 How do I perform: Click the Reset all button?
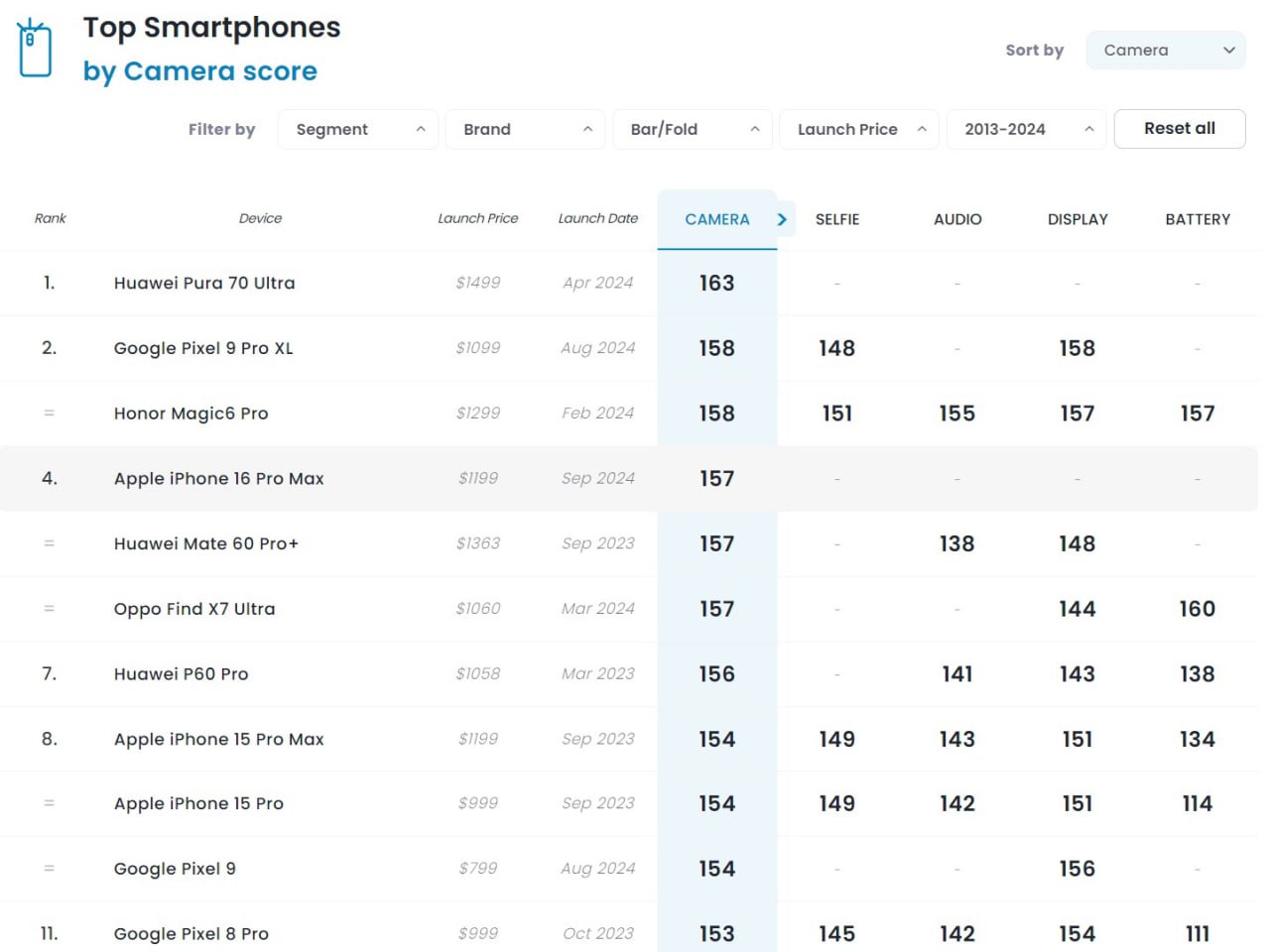[x=1180, y=129]
